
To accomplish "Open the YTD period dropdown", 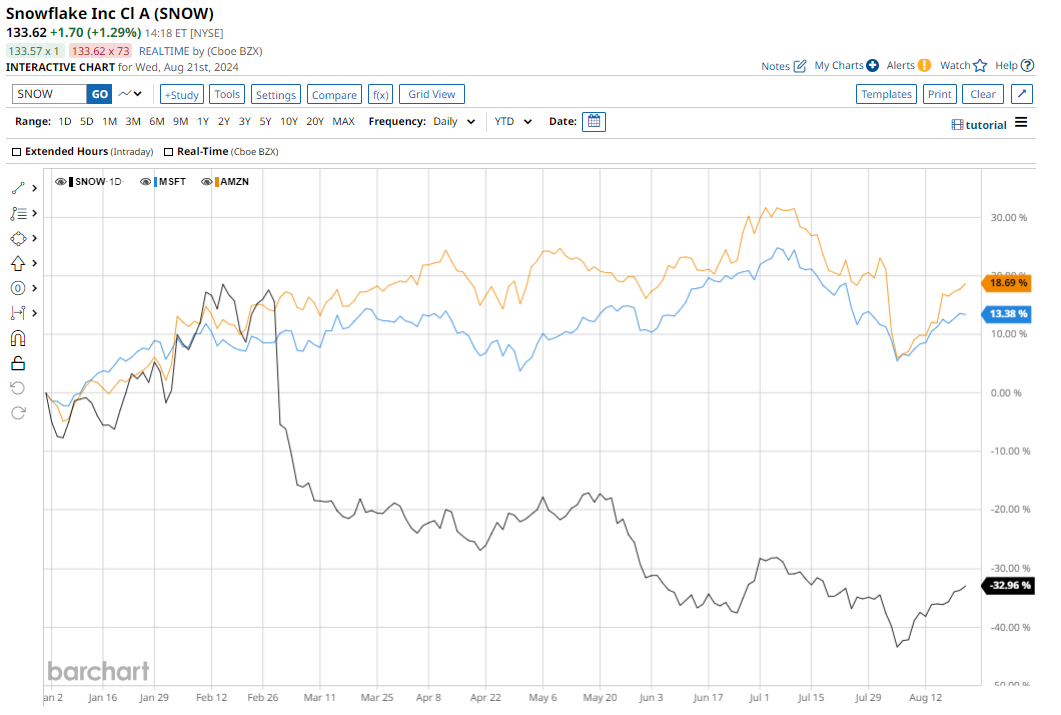I will [x=513, y=122].
